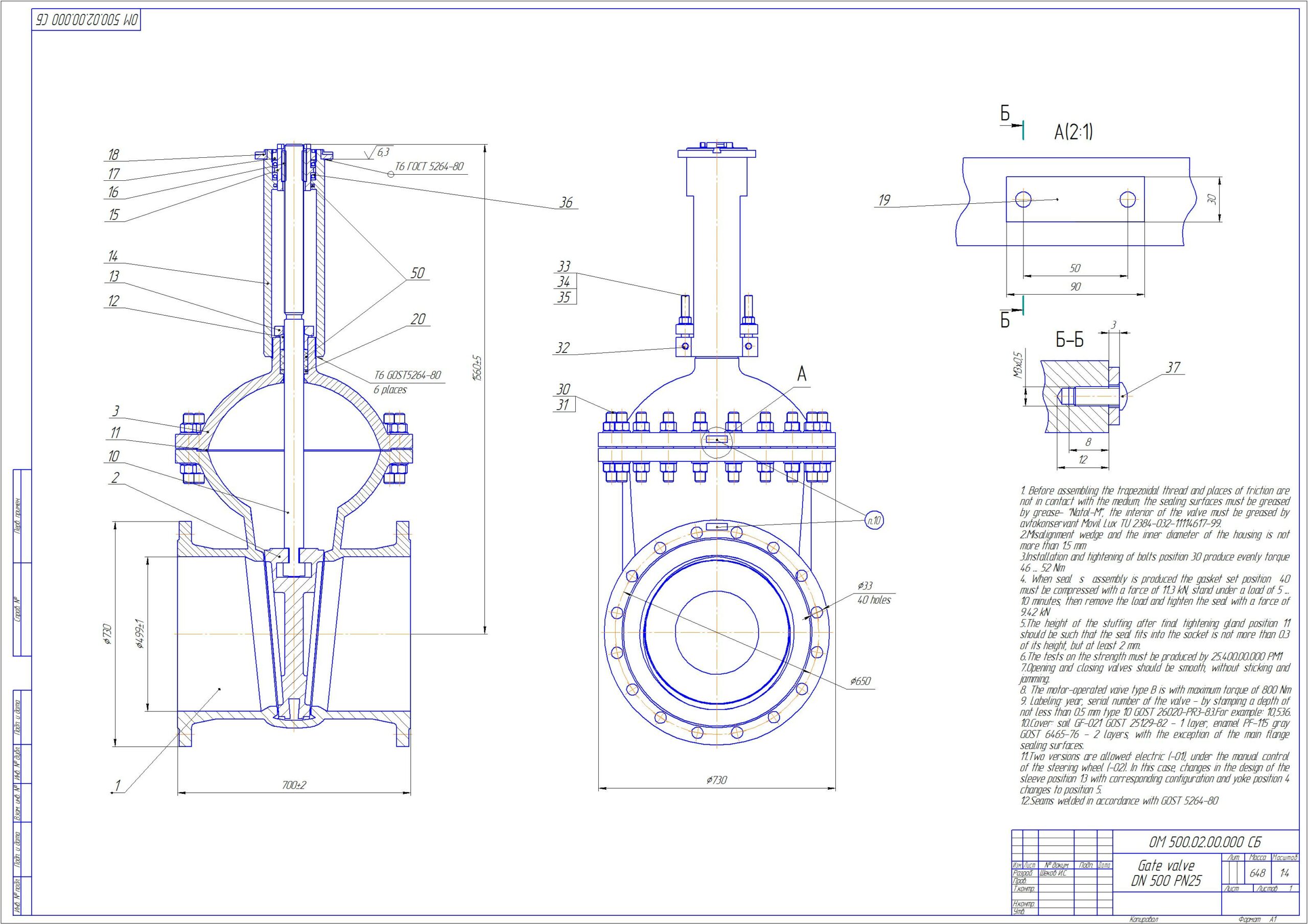Click part callout number 31
The width and height of the screenshot is (1308, 924).
pyautogui.click(x=563, y=405)
